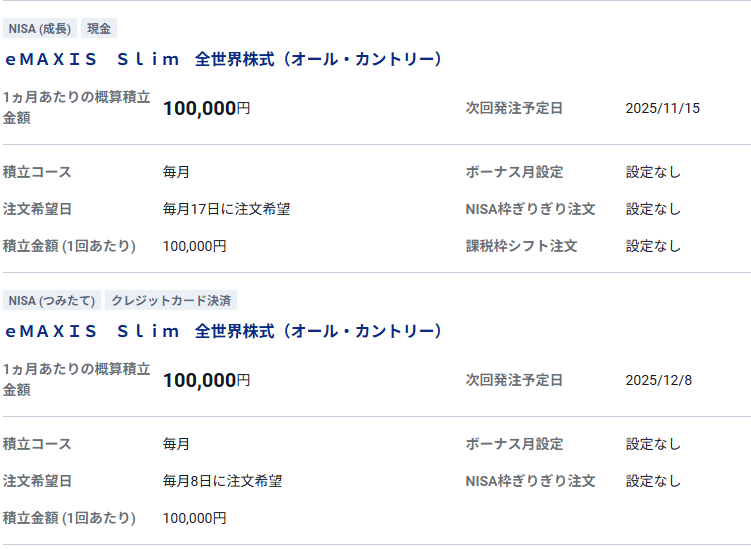751x549 pixels.
Task: Click the 現金 payment tag
Action: [99, 28]
